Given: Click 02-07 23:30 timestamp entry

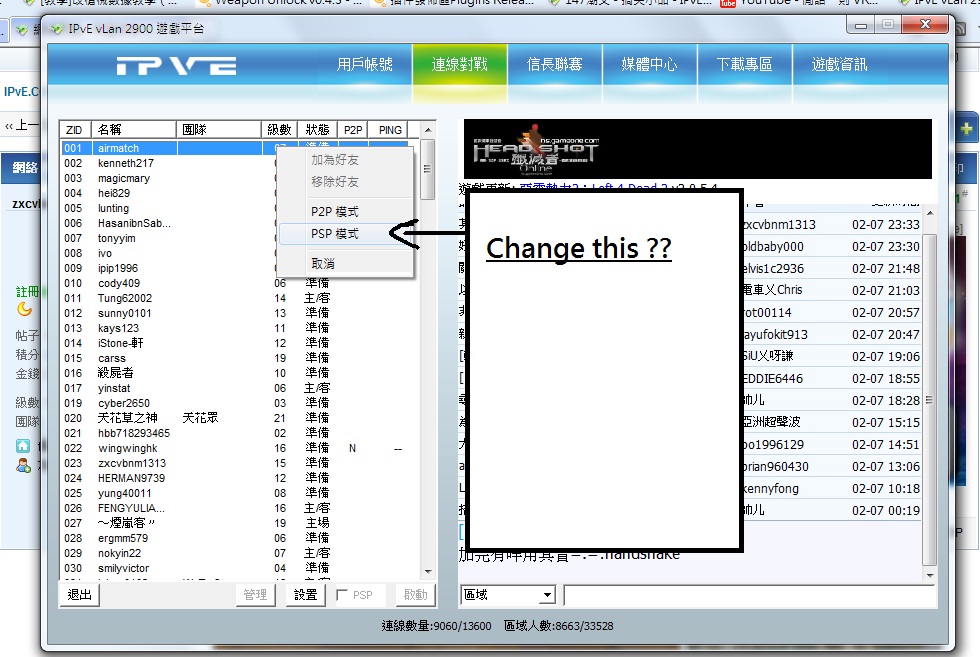Looking at the screenshot, I should pyautogui.click(x=886, y=247).
